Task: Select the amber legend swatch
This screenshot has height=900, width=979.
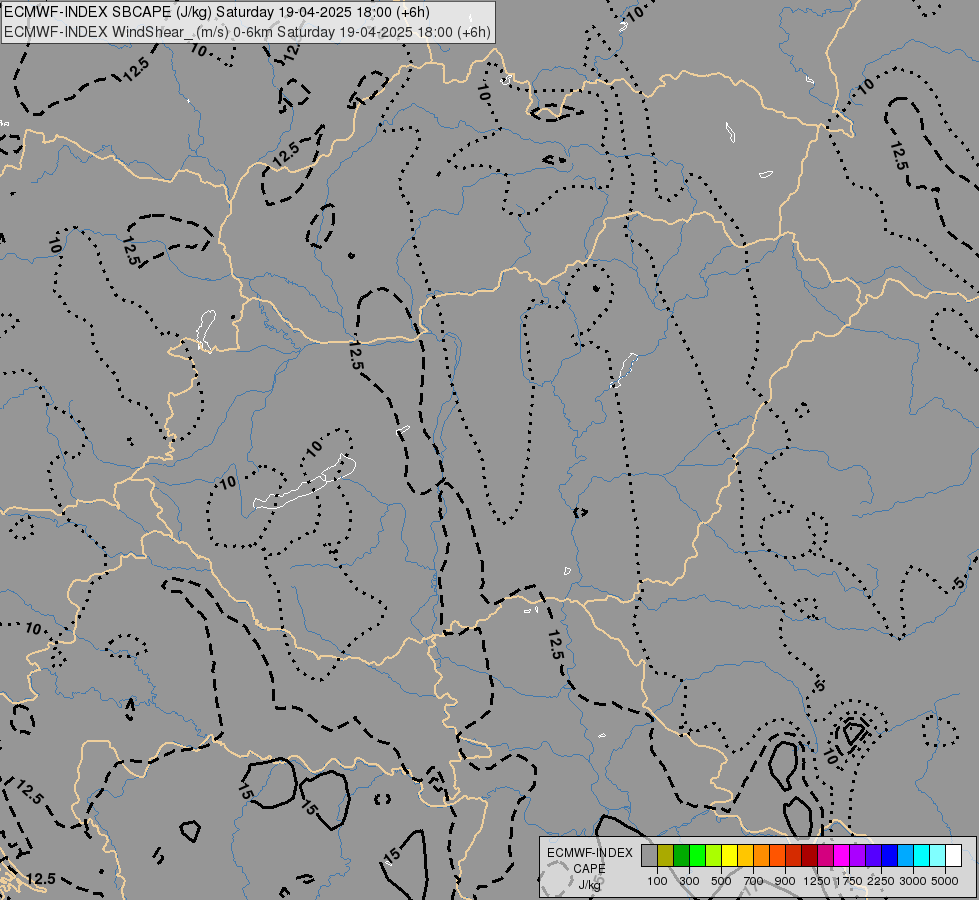Action: 745,856
